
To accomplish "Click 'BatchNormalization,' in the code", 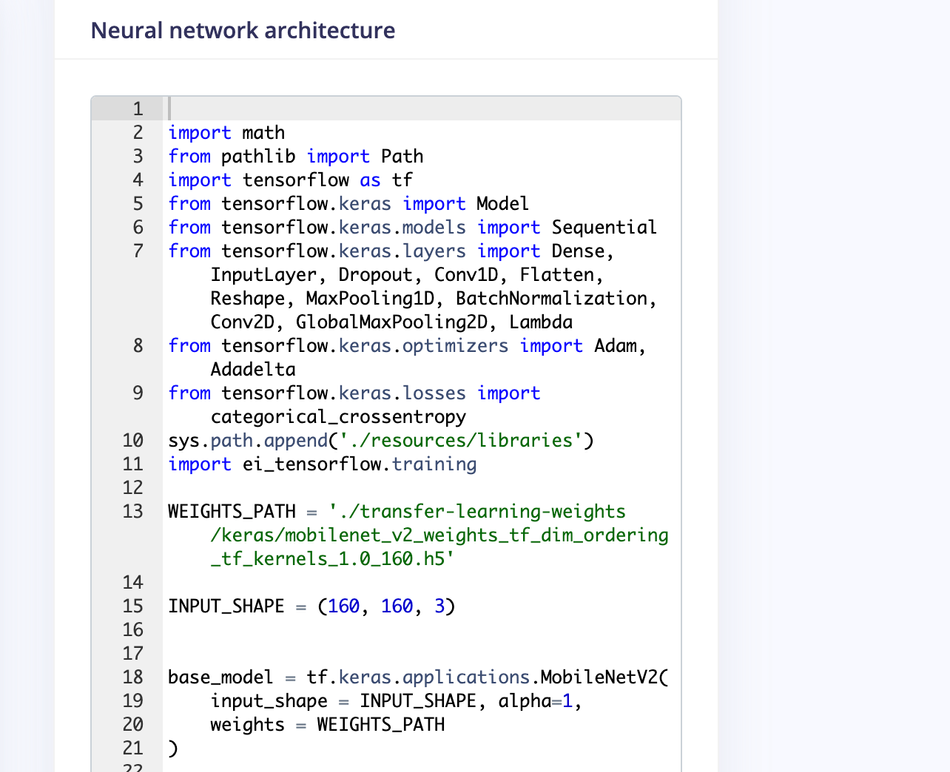I will pos(556,298).
